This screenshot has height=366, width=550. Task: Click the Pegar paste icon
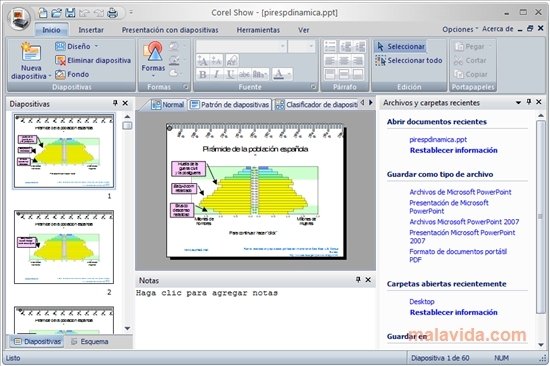459,46
